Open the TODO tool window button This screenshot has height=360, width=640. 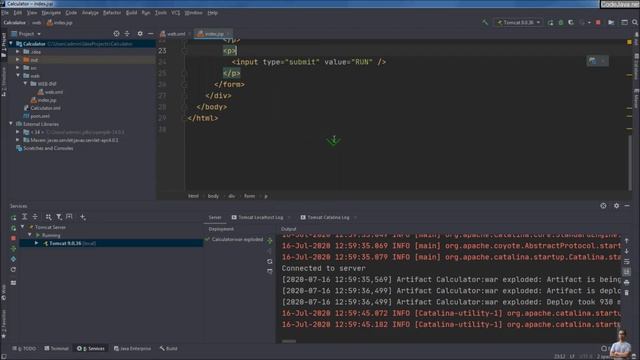pyautogui.click(x=24, y=349)
